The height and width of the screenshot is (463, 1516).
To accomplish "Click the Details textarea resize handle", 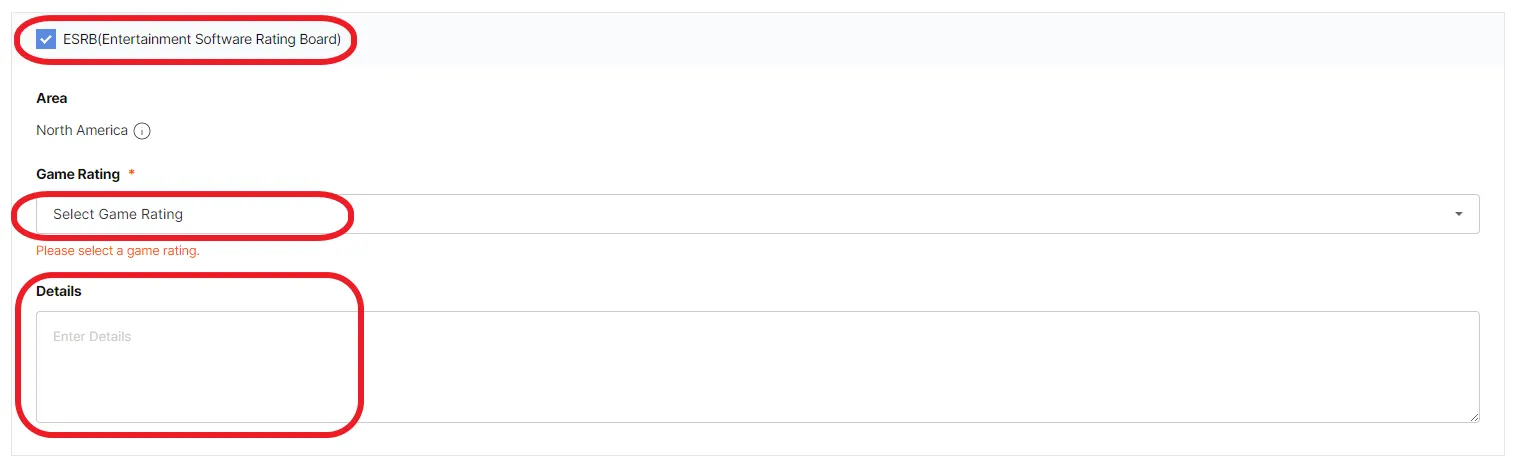I will [1474, 417].
